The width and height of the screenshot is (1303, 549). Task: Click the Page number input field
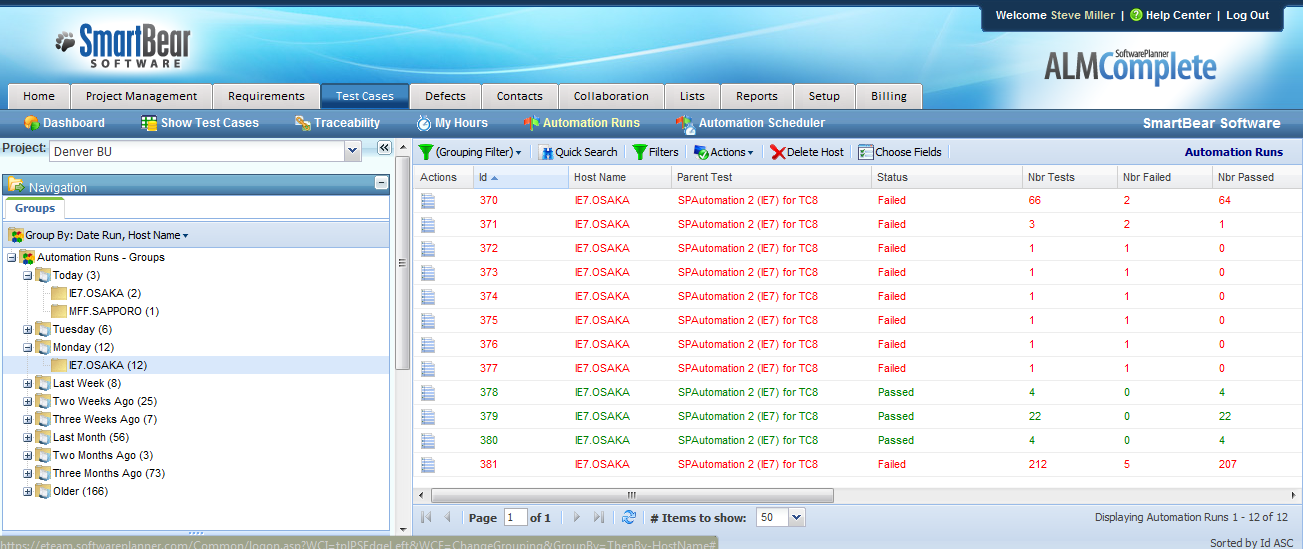click(x=515, y=517)
